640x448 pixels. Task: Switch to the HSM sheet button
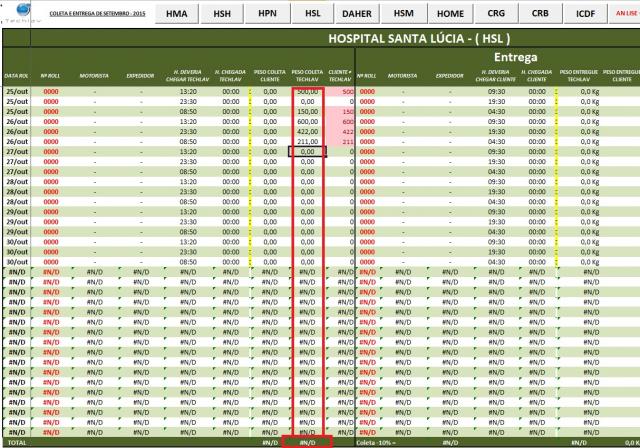(404, 13)
